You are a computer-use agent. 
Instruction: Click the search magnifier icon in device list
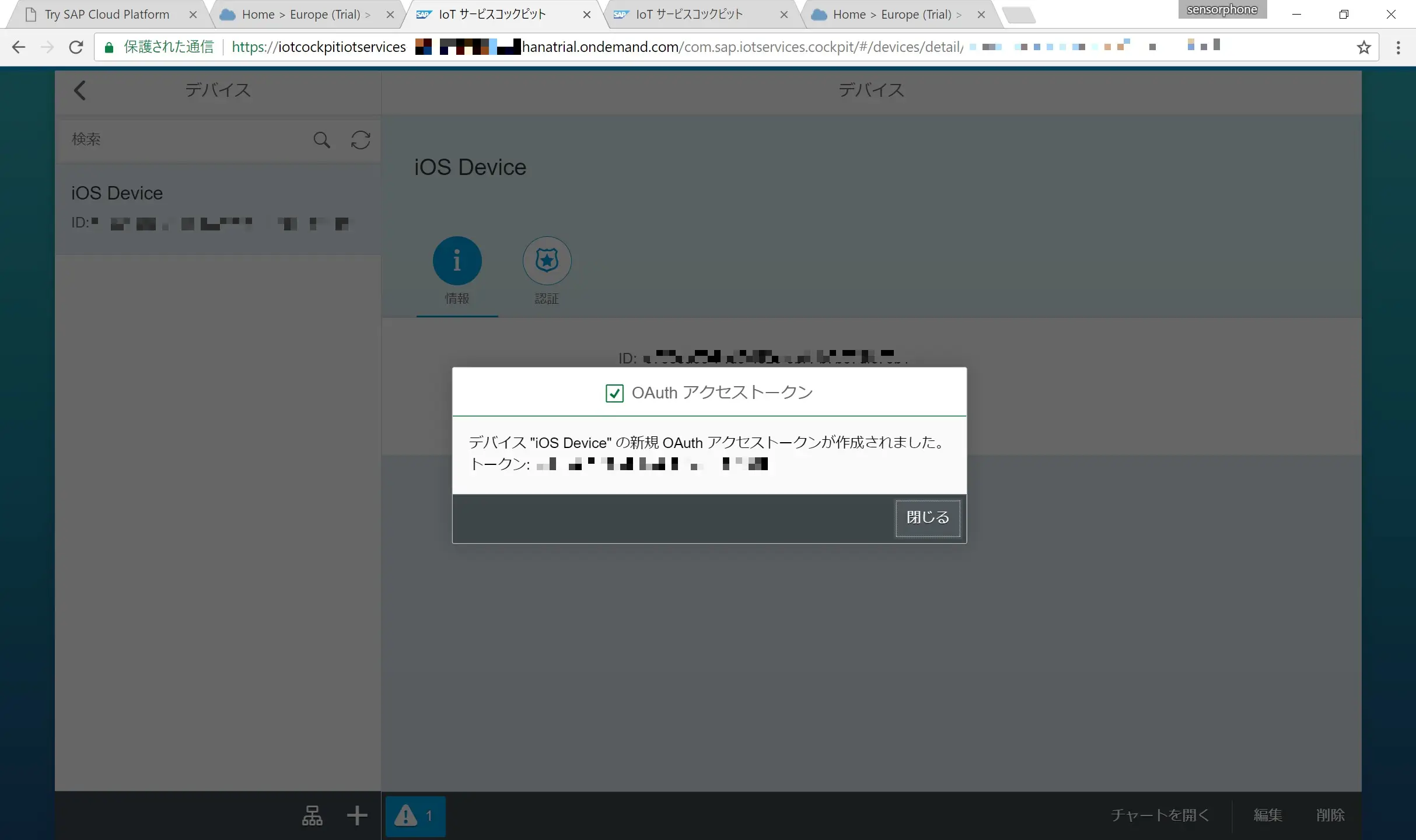(321, 140)
